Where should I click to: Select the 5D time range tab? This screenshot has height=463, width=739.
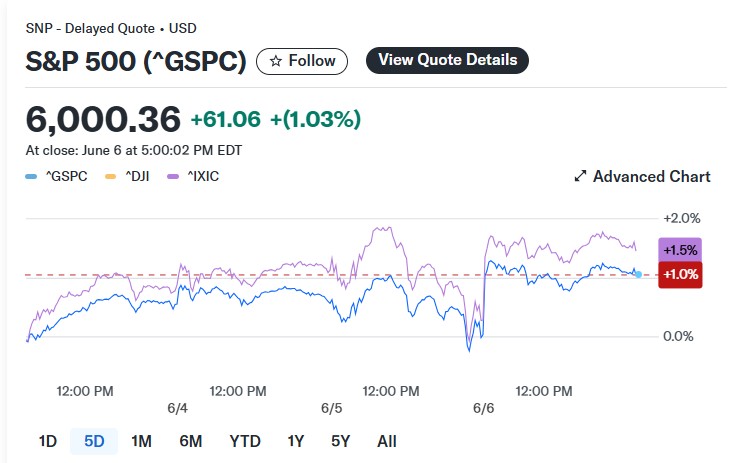pos(94,441)
